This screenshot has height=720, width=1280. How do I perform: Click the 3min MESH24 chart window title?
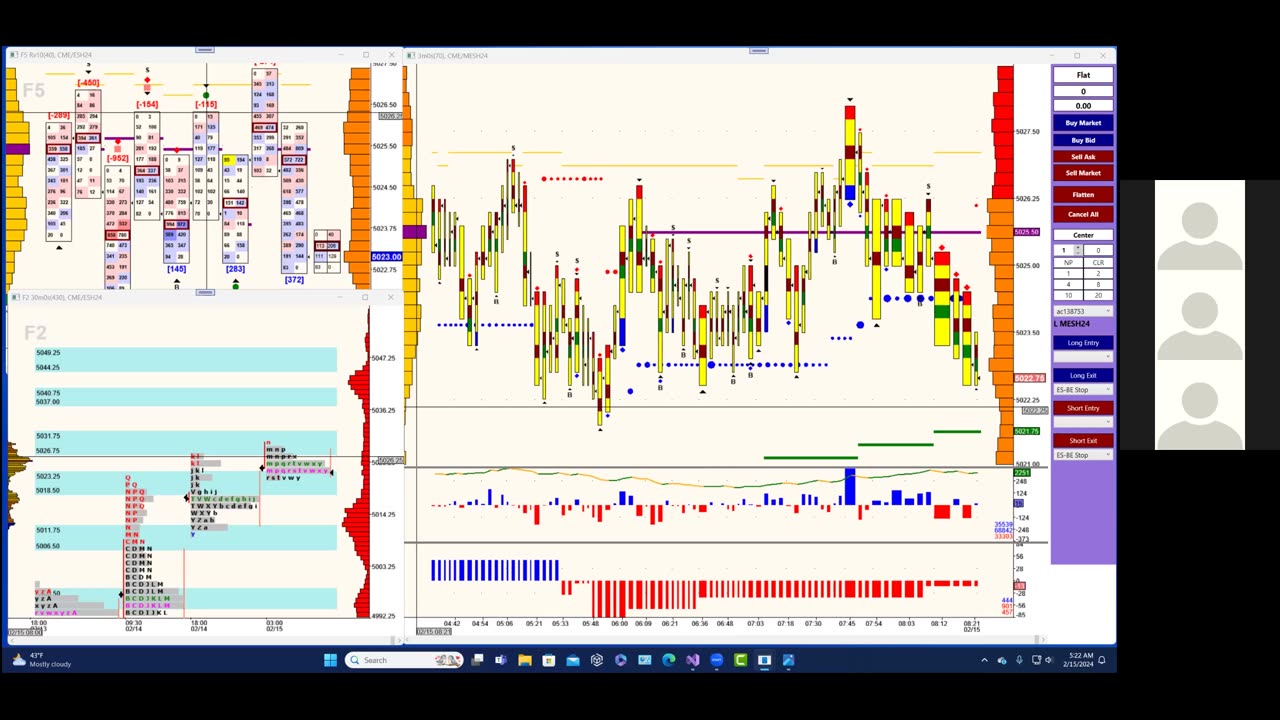(455, 56)
